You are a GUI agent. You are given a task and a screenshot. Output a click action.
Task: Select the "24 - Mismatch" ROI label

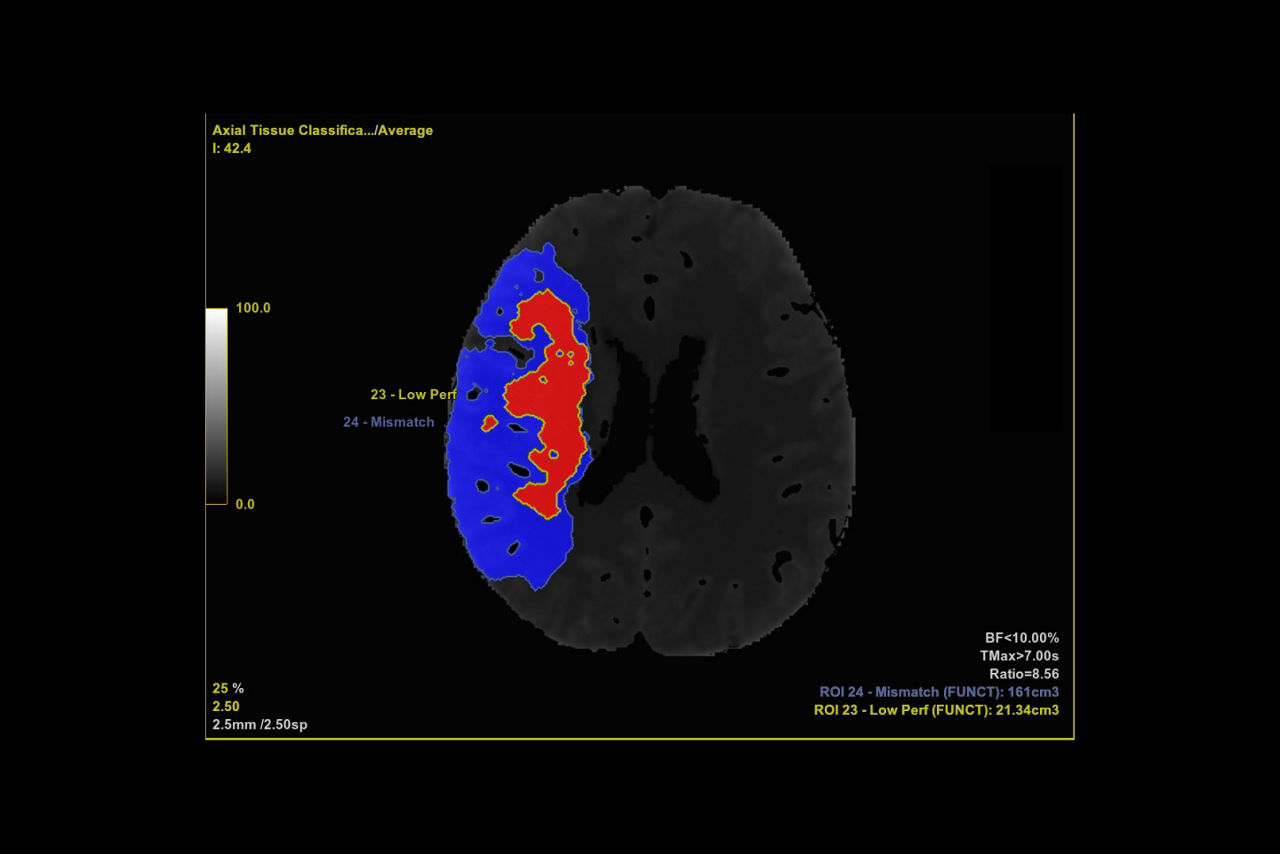[x=388, y=422]
